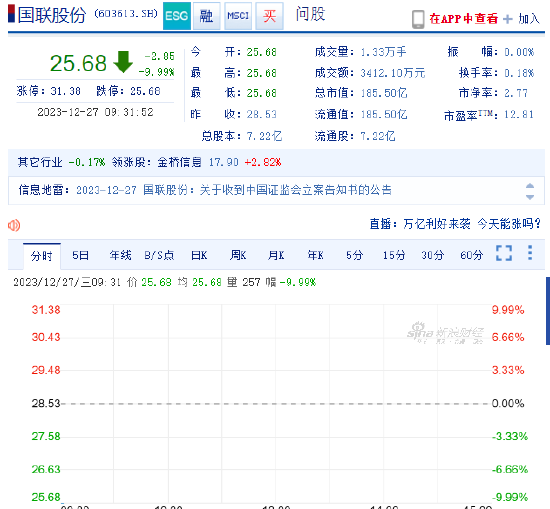
Task: Click the 买 buy badge
Action: [269, 16]
